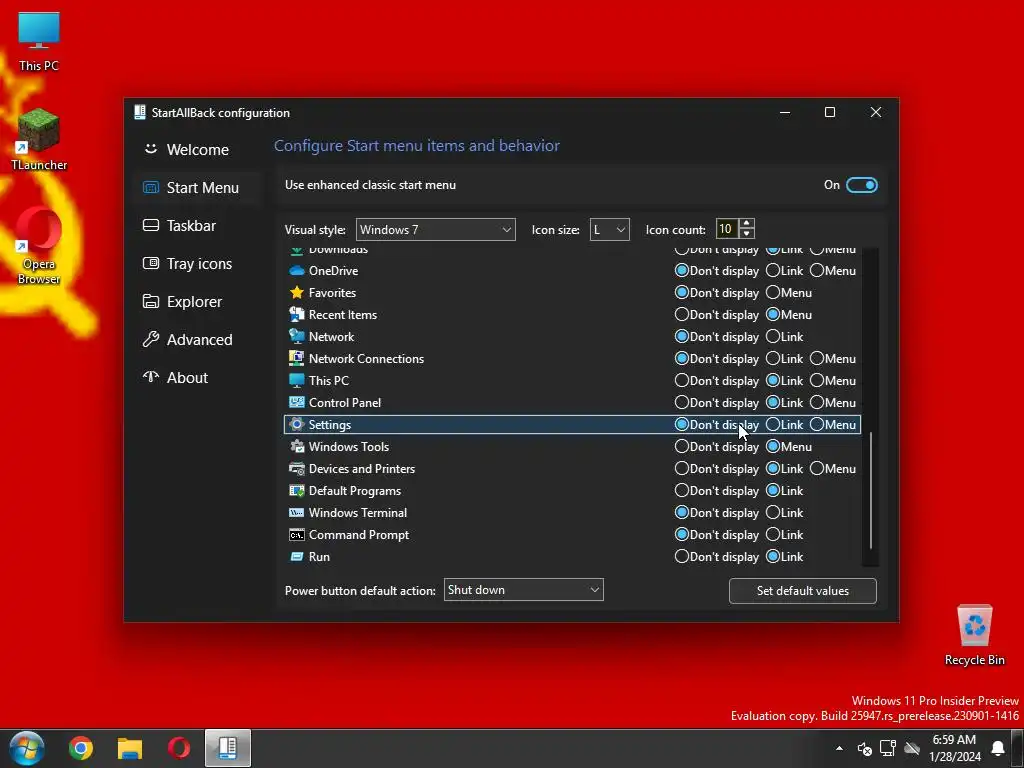This screenshot has width=1024, height=768.
Task: Click the StartAllBack title bar icon
Action: [140, 112]
